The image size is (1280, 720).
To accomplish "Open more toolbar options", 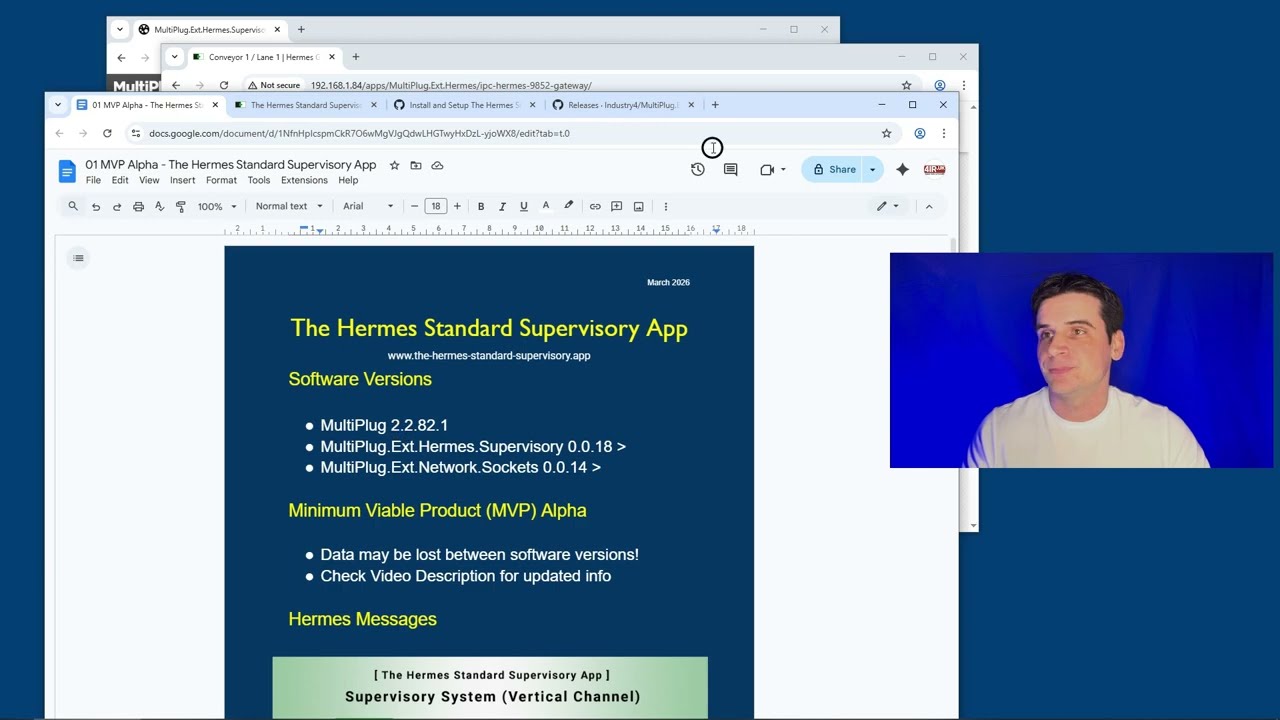I will [666, 206].
